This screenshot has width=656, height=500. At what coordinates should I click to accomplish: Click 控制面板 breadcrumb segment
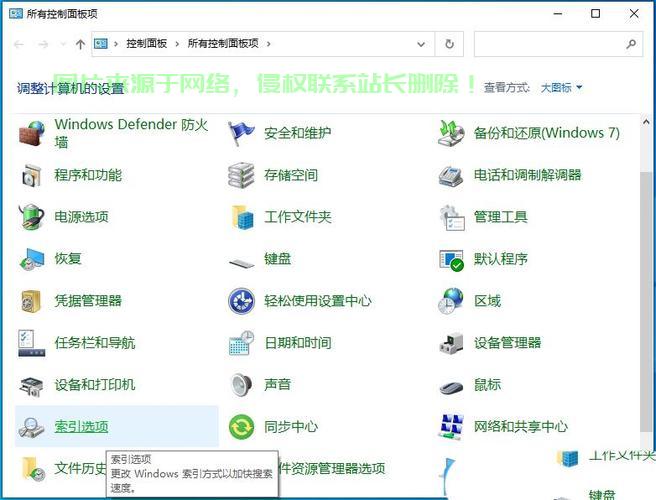point(146,44)
